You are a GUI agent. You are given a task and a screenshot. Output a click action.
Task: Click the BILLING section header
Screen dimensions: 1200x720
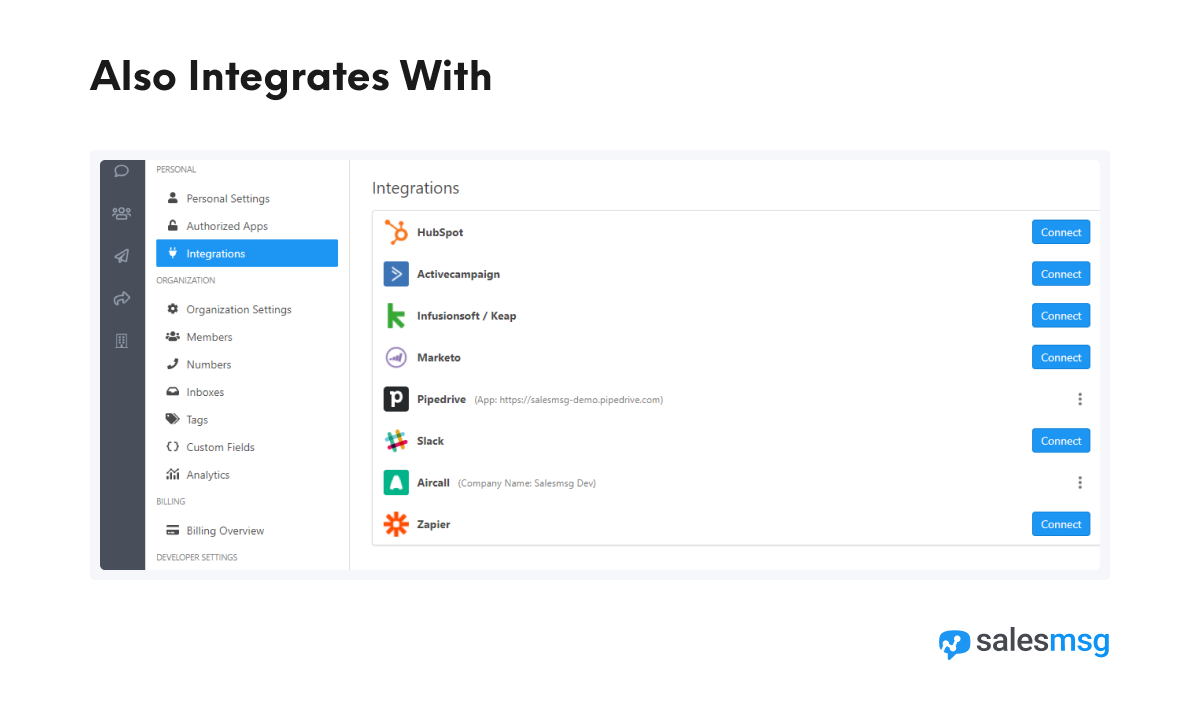[171, 502]
